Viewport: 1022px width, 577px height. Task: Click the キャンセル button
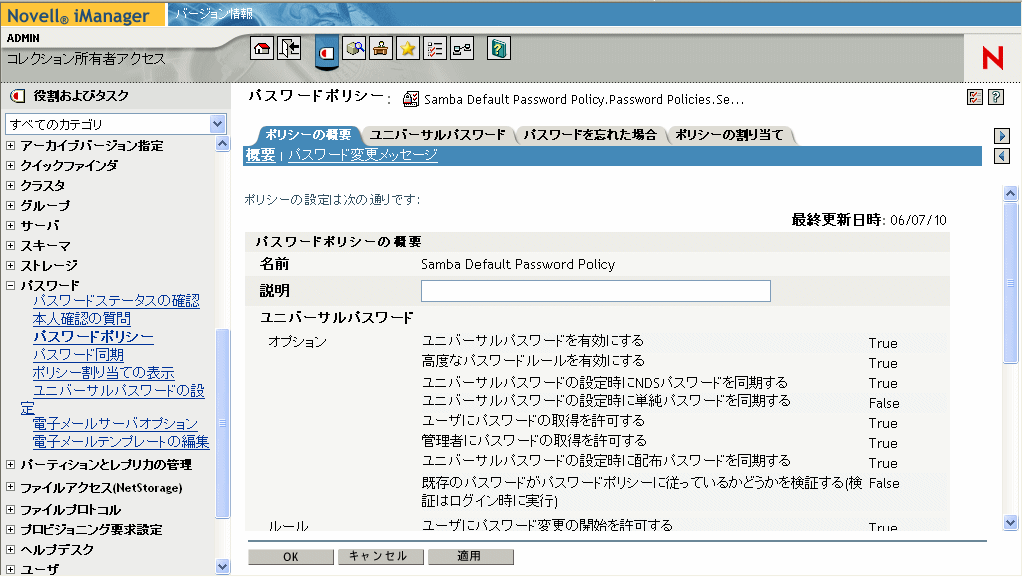click(381, 557)
